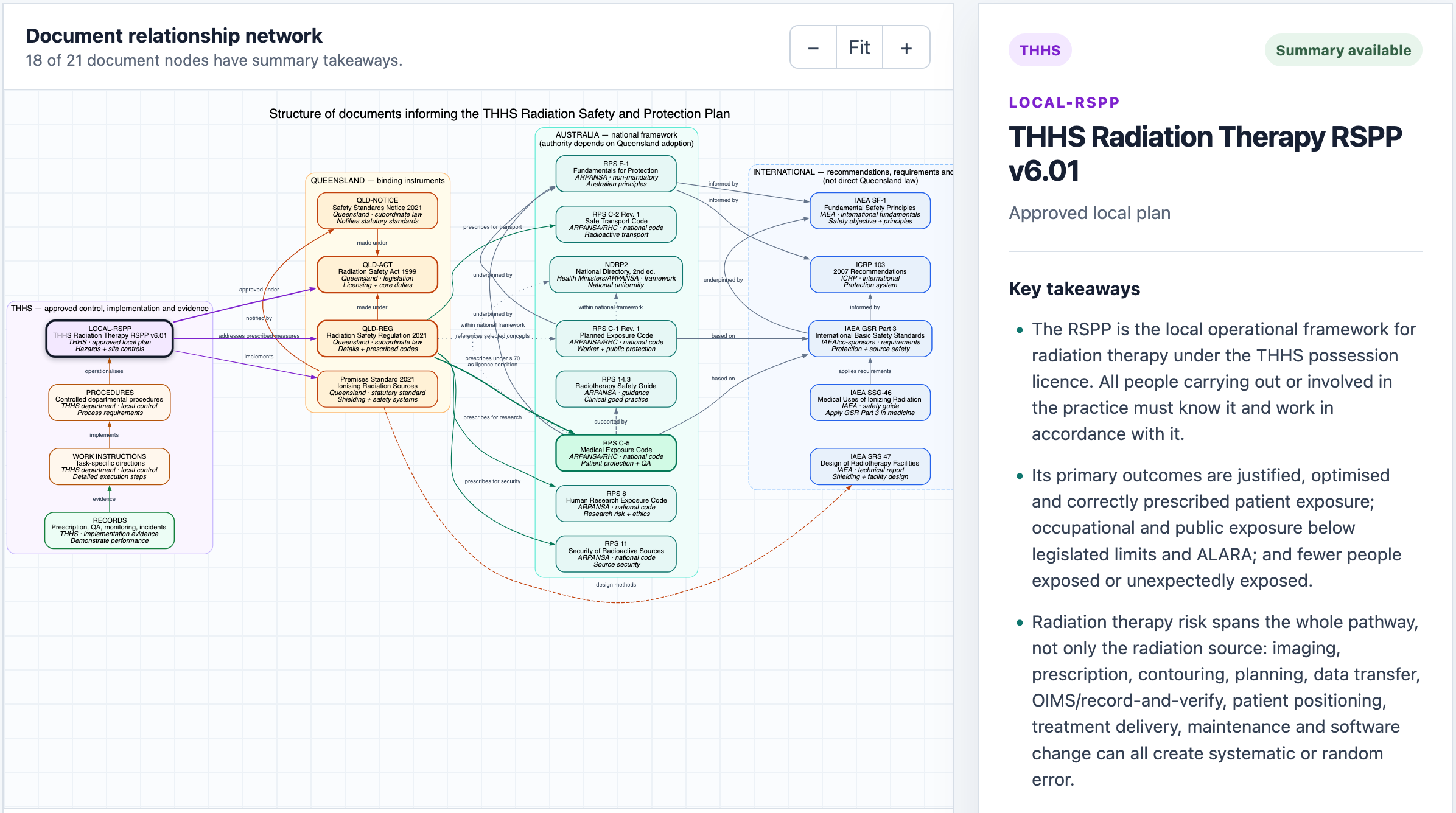Click the 'prescribes for security' edge label

click(492, 481)
